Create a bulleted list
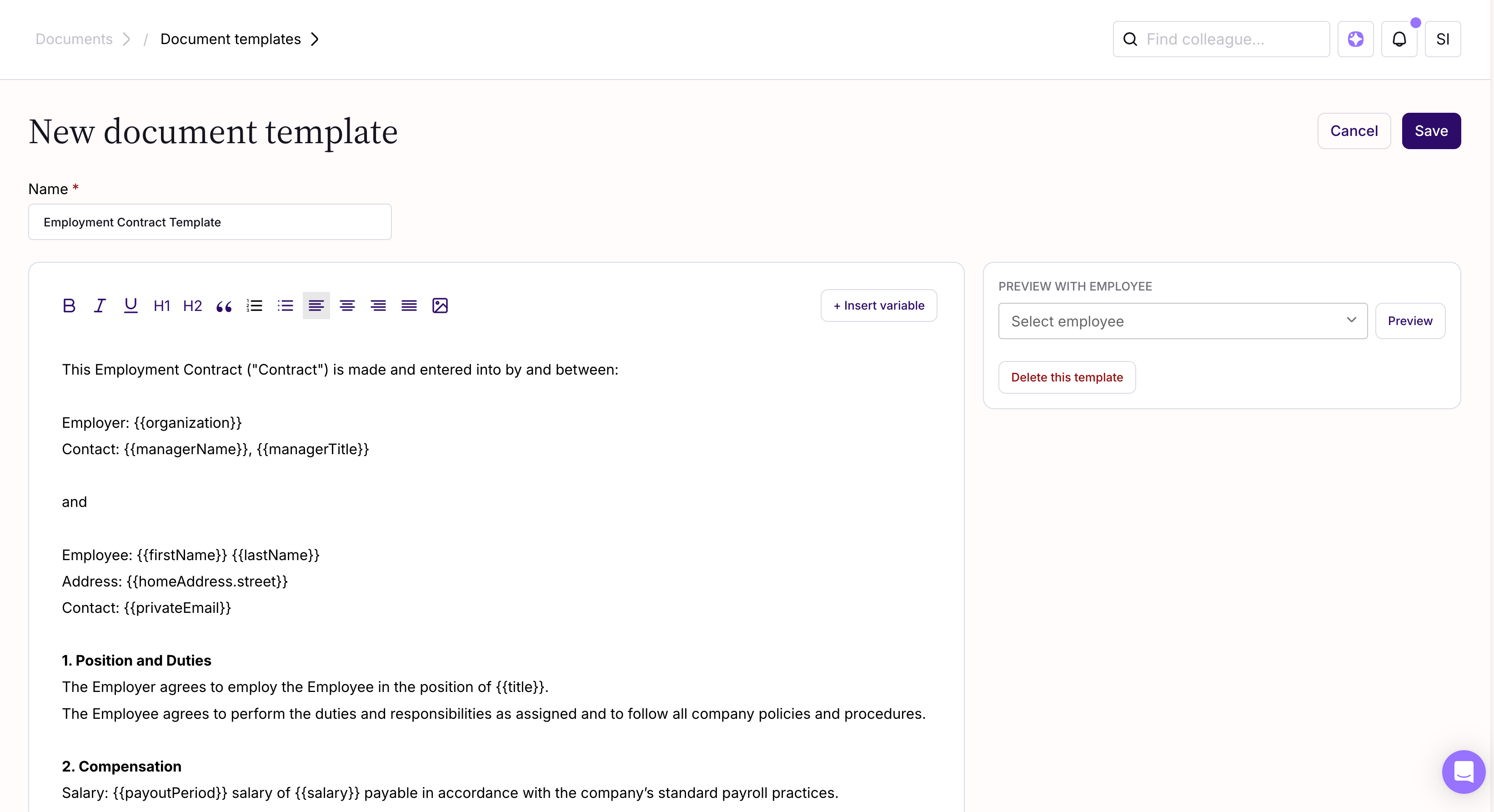Image resolution: width=1494 pixels, height=812 pixels. click(x=286, y=306)
